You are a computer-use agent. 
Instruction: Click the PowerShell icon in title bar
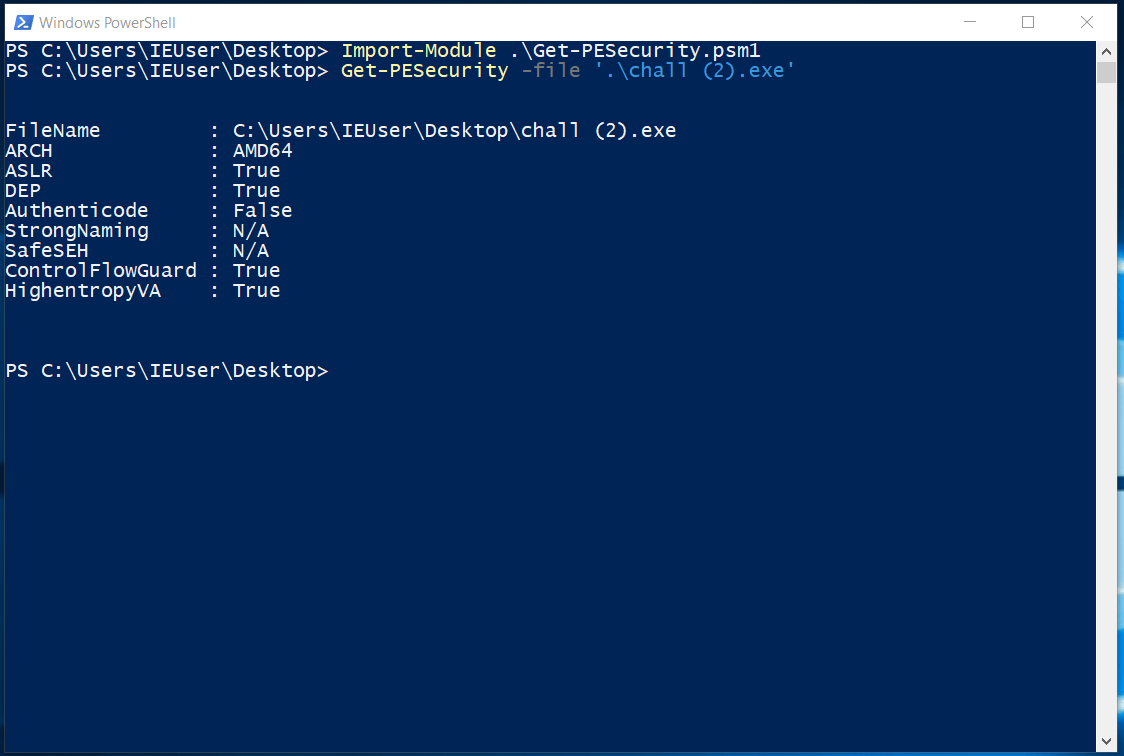(x=22, y=22)
